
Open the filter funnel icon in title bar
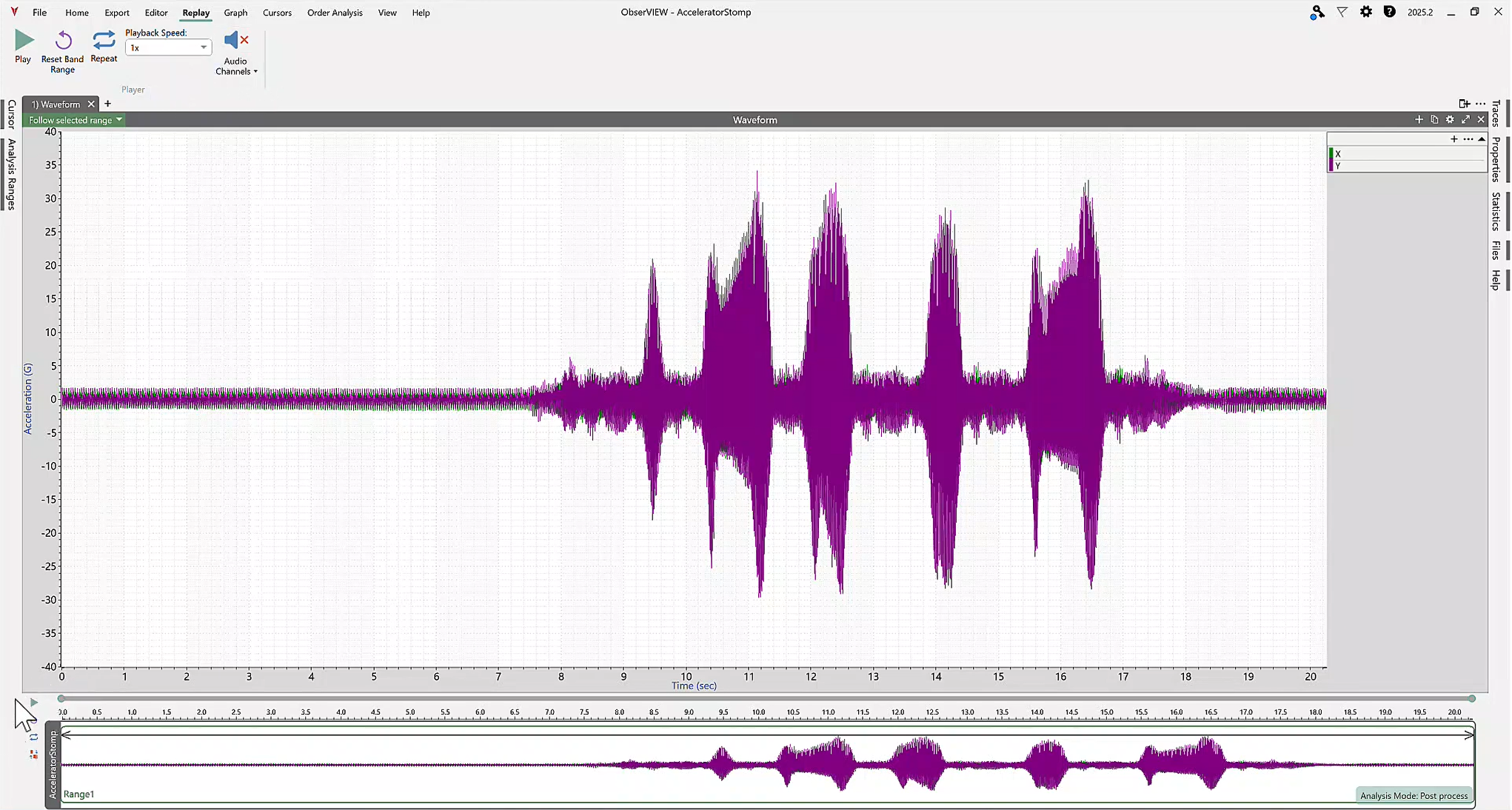coord(1342,12)
